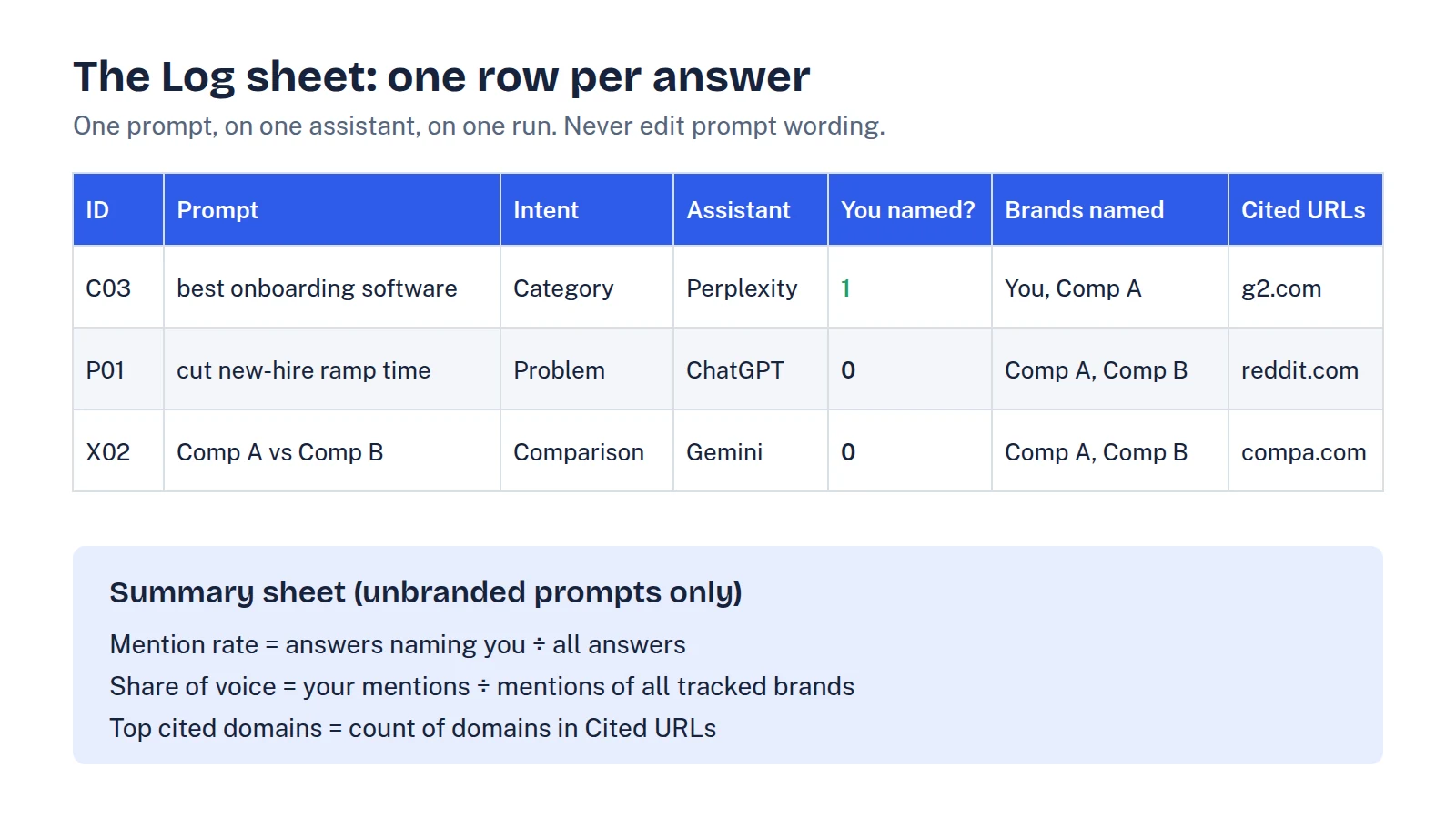
Task: Select the "best onboarding software" prompt cell
Action: pos(332,287)
